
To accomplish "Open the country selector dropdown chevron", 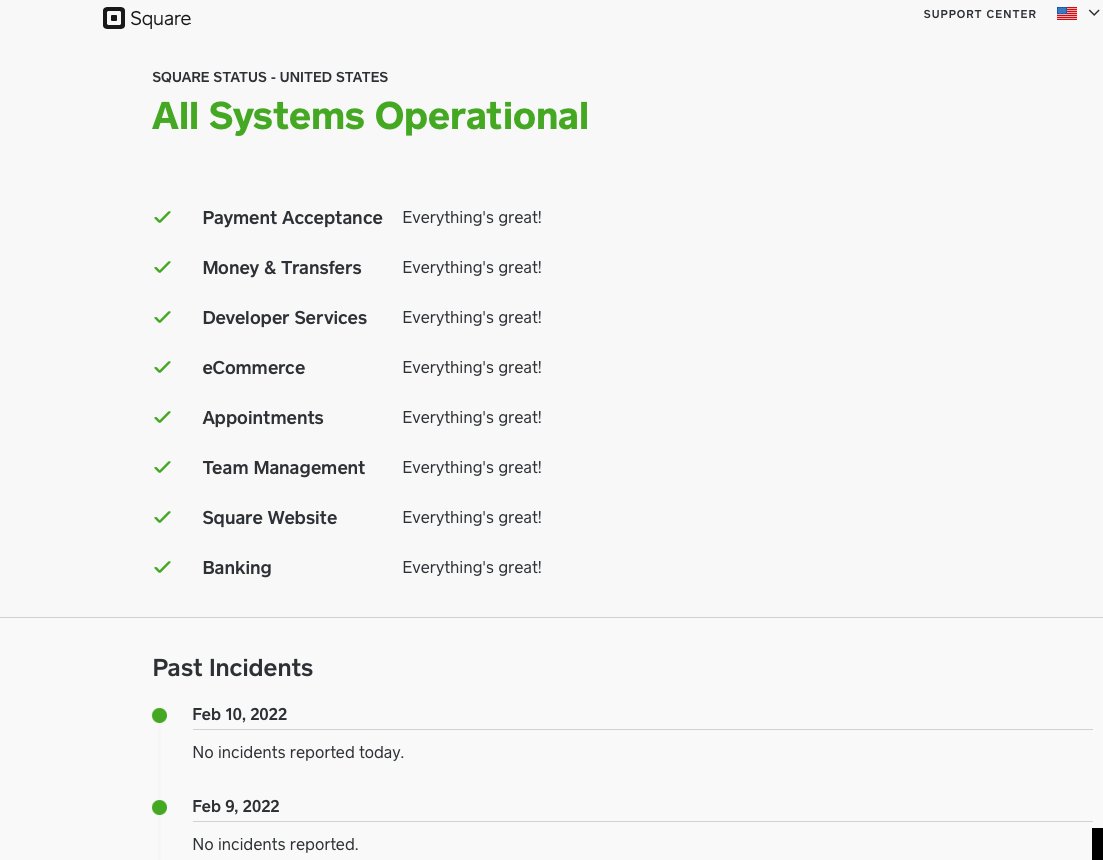I will coord(1093,13).
